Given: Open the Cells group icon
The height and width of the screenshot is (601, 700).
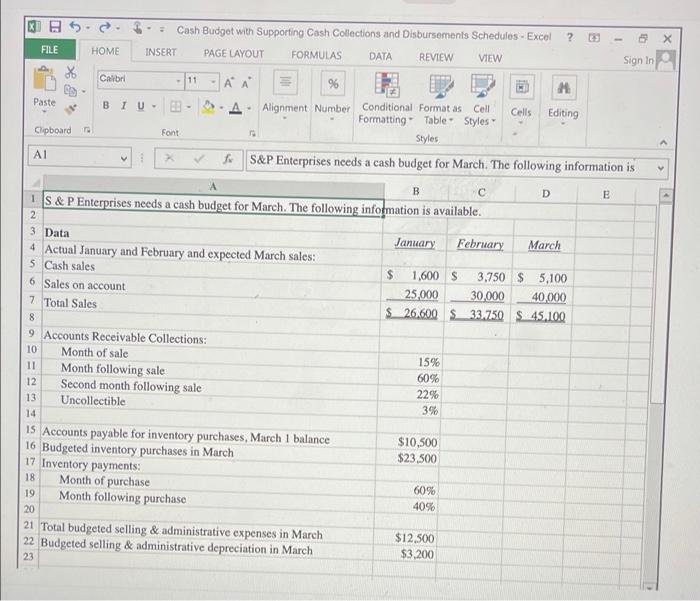Looking at the screenshot, I should pyautogui.click(x=522, y=87).
